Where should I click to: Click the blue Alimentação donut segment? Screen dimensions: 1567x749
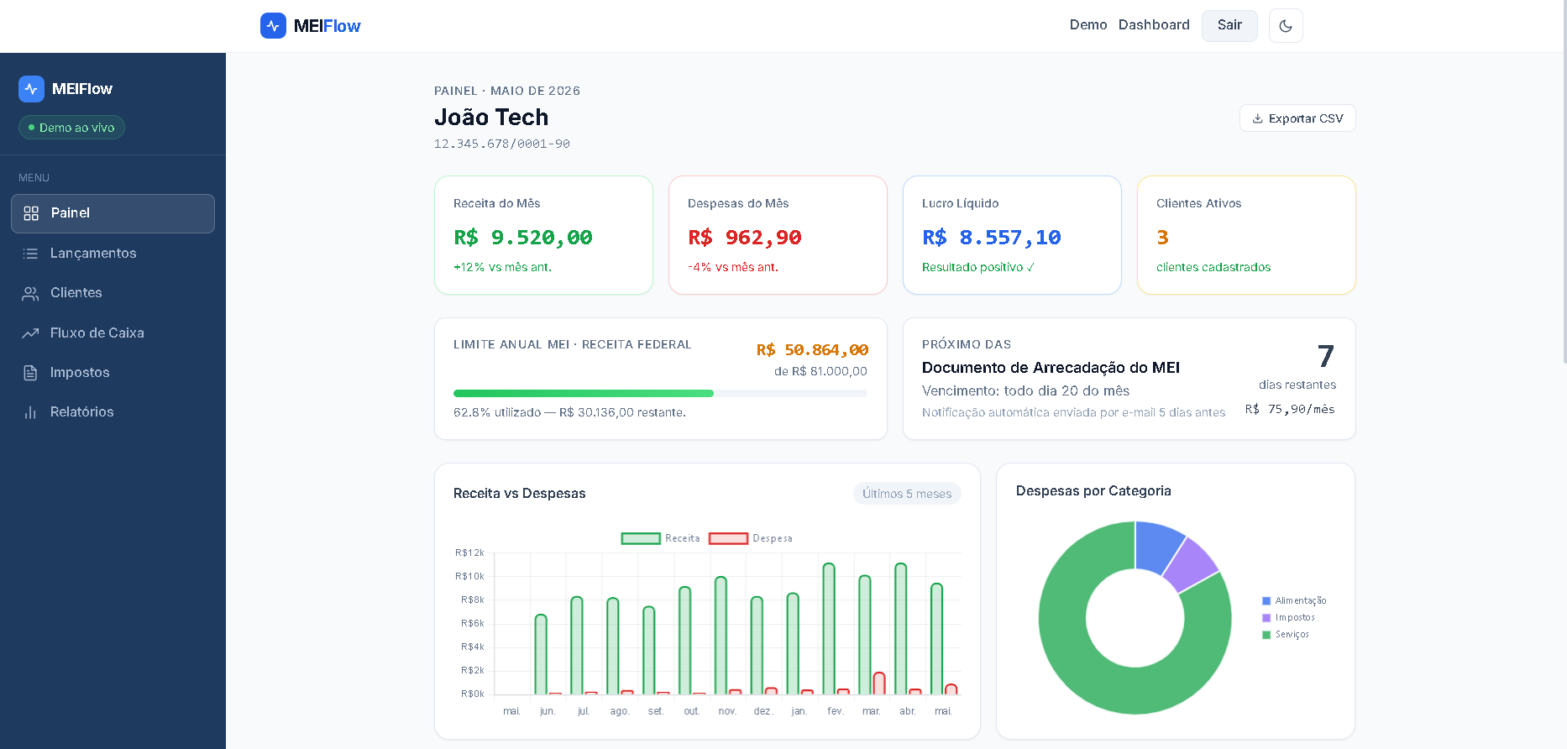click(1156, 546)
